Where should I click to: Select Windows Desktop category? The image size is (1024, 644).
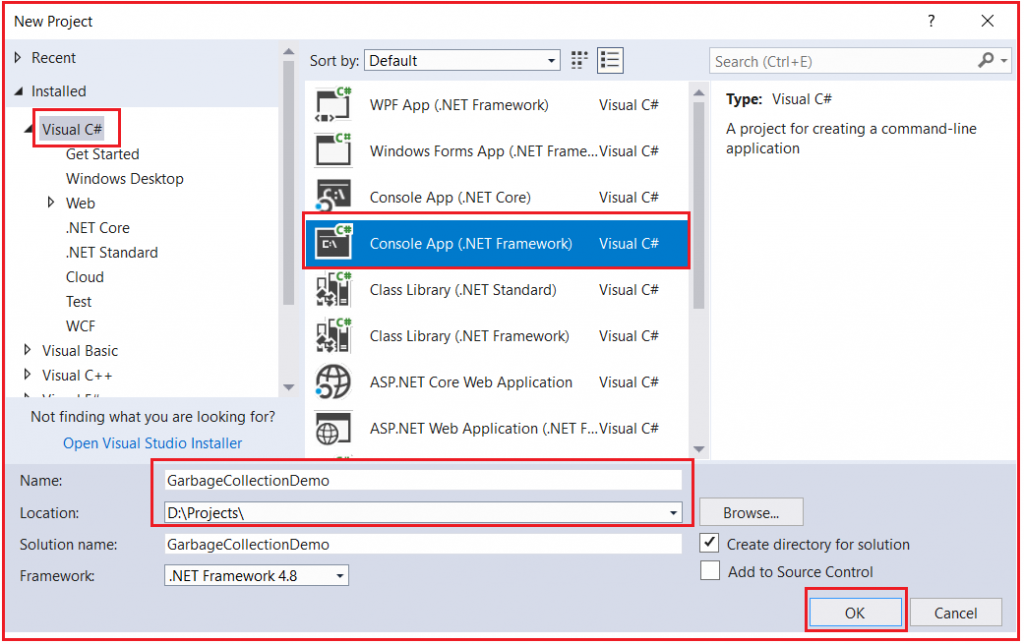[125, 179]
